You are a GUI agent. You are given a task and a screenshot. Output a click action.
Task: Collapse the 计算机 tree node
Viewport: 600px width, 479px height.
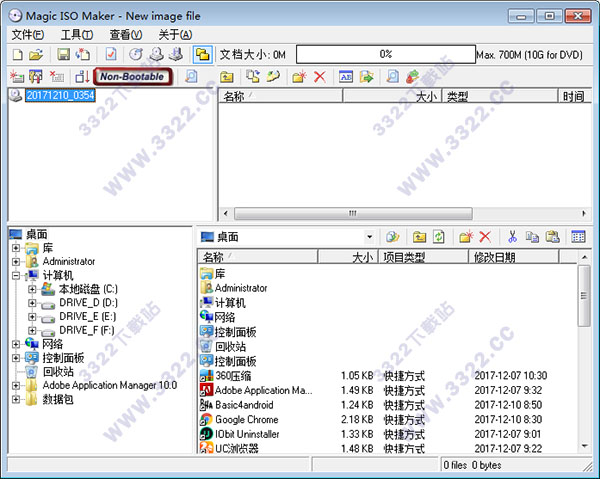tap(16, 275)
